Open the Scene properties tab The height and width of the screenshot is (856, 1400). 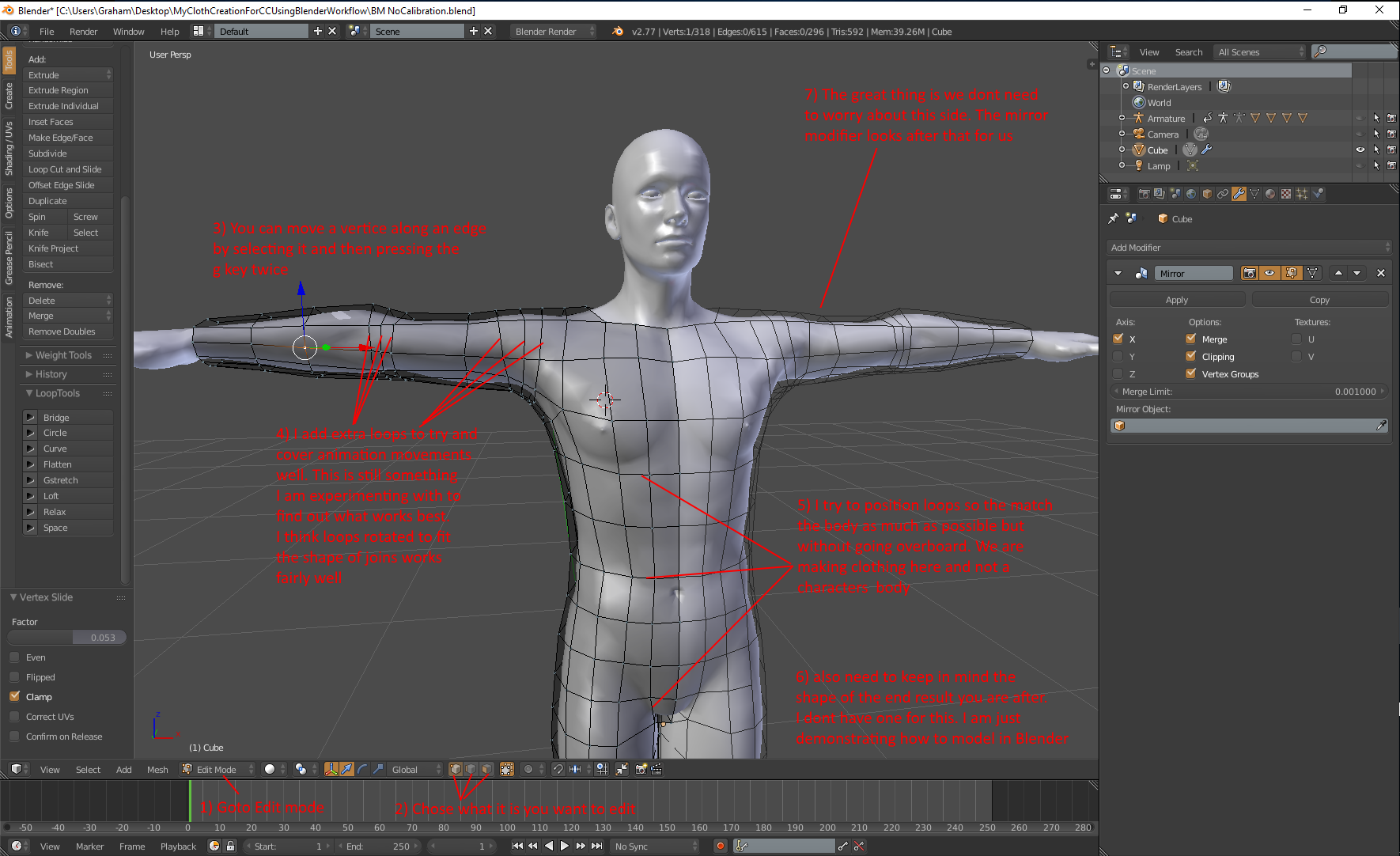click(x=1175, y=194)
